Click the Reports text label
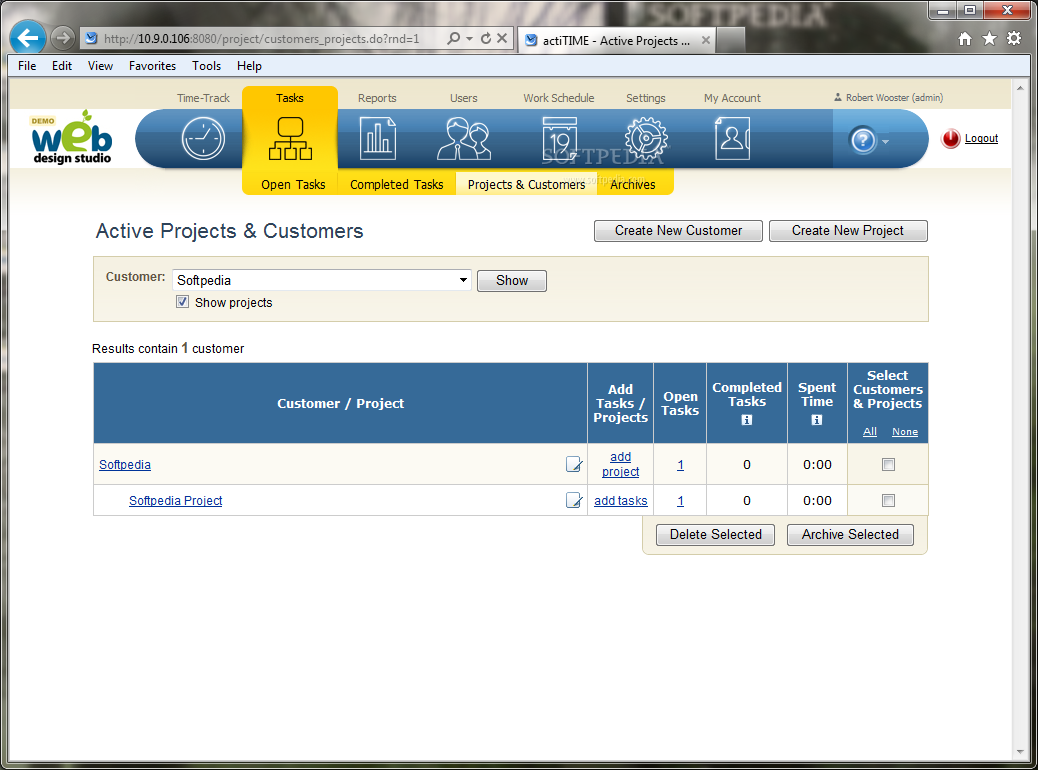 click(x=377, y=98)
